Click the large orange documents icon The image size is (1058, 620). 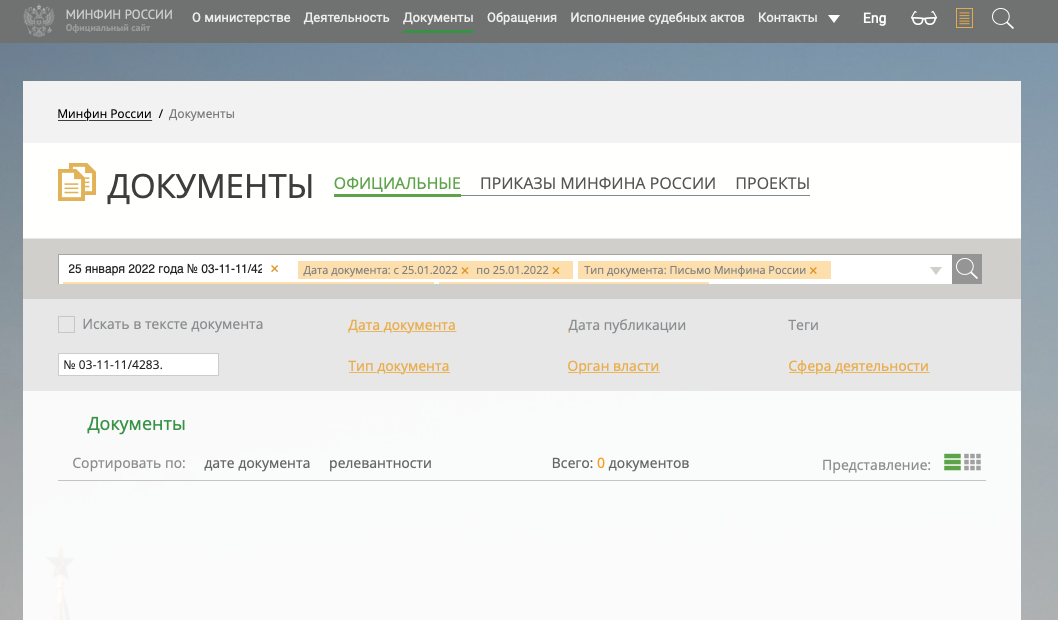tap(77, 182)
